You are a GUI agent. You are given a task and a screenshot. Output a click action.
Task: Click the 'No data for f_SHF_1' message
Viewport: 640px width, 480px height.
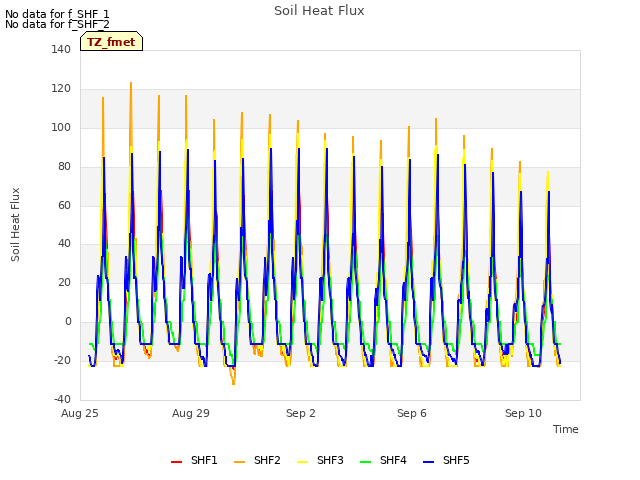pyautogui.click(x=57, y=14)
